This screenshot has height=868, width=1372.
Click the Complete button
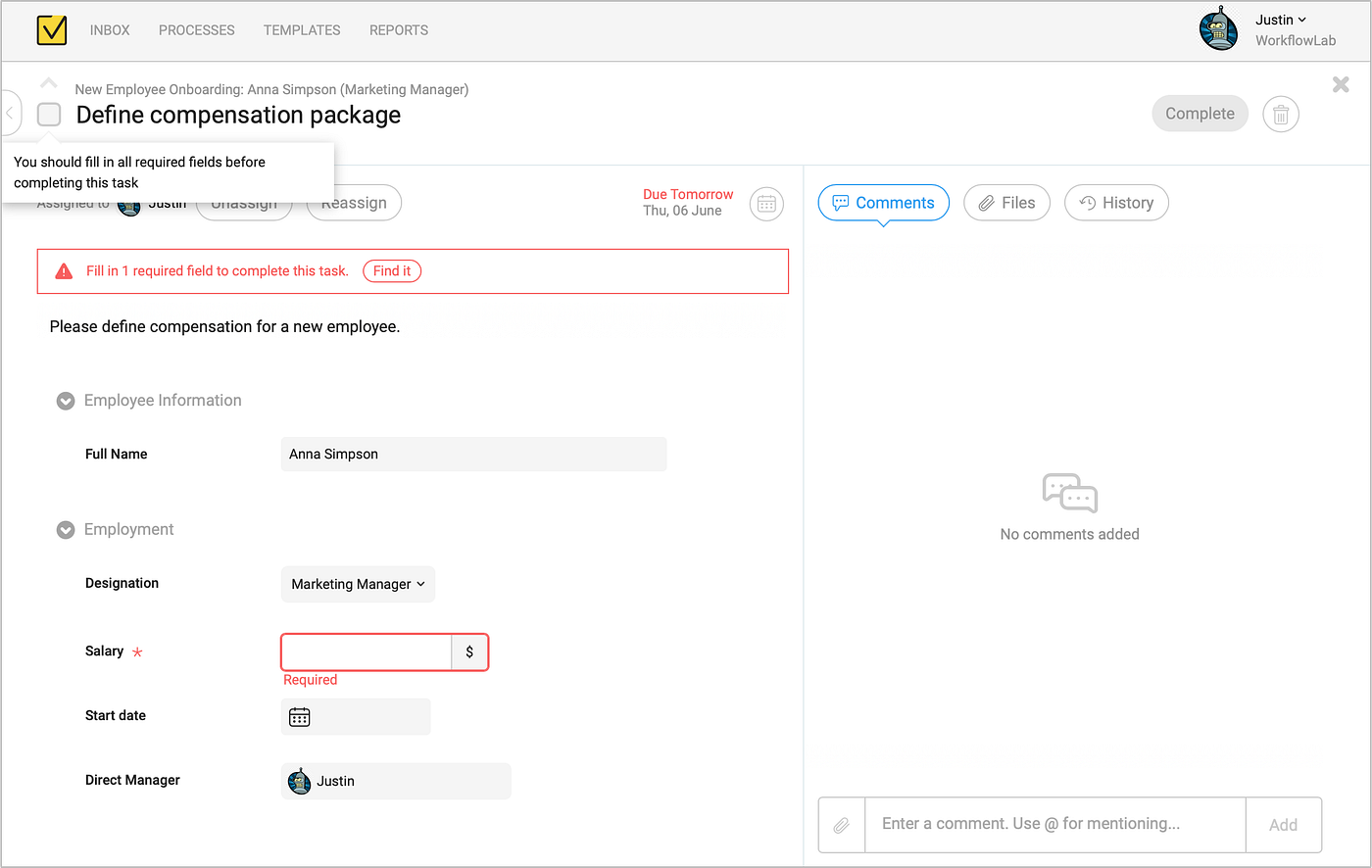tap(1200, 114)
